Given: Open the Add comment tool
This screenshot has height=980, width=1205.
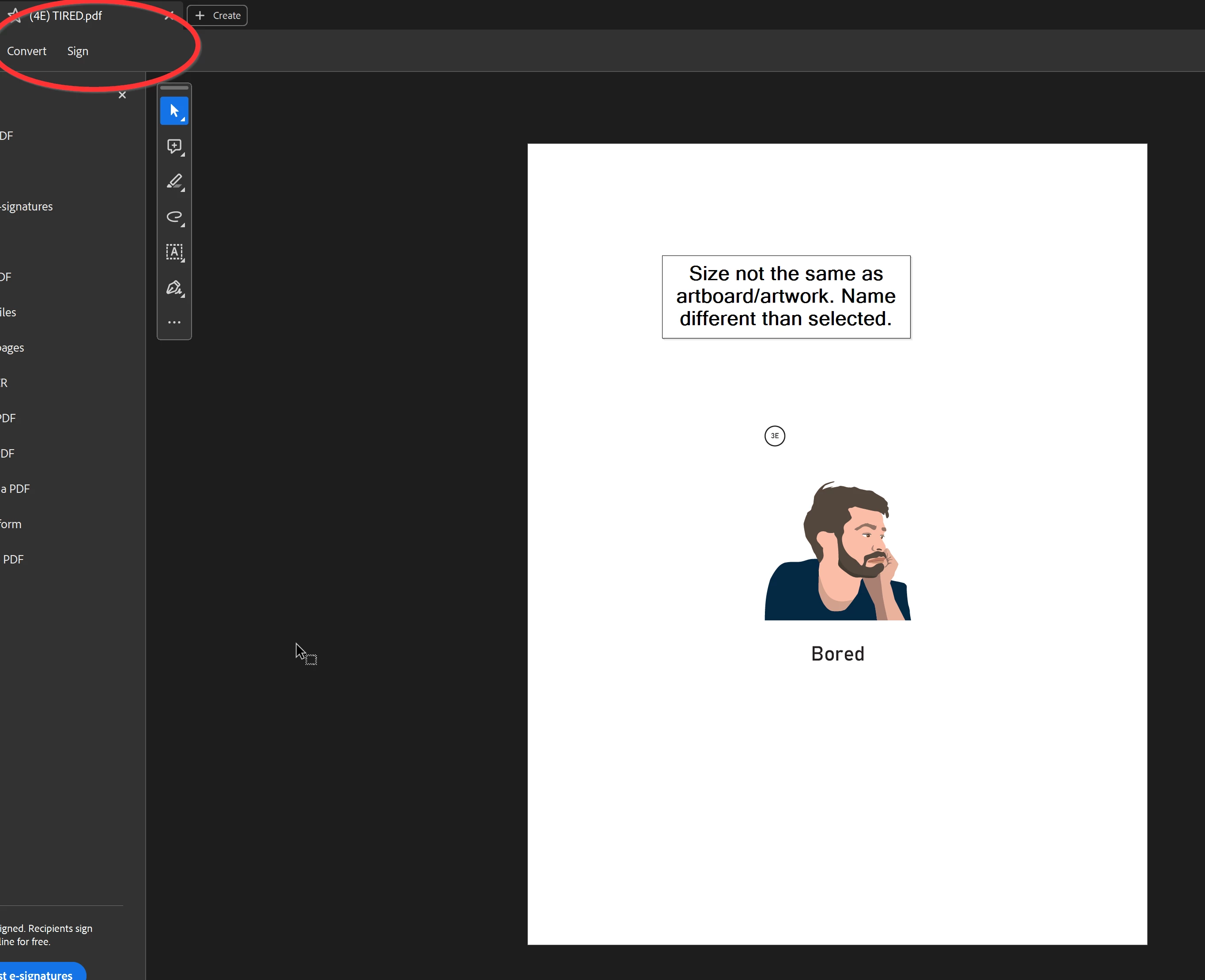Looking at the screenshot, I should point(174,146).
